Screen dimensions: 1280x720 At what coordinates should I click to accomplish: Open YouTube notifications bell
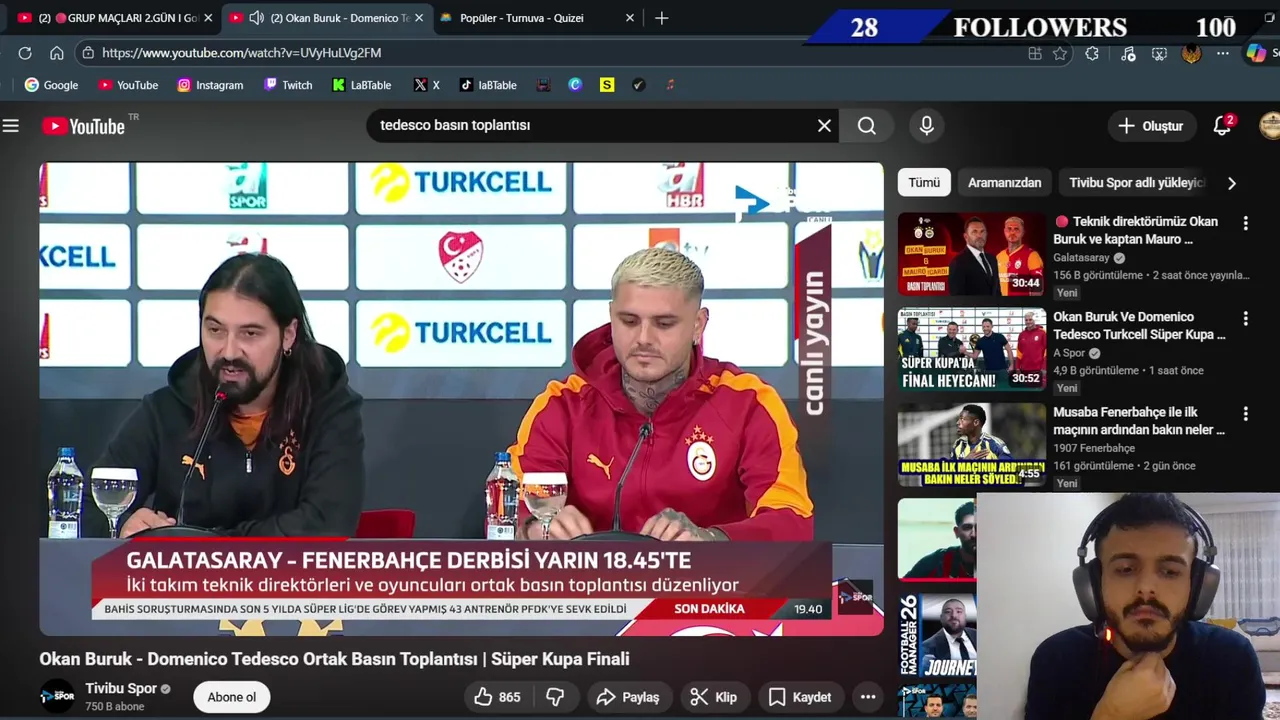(x=1223, y=126)
